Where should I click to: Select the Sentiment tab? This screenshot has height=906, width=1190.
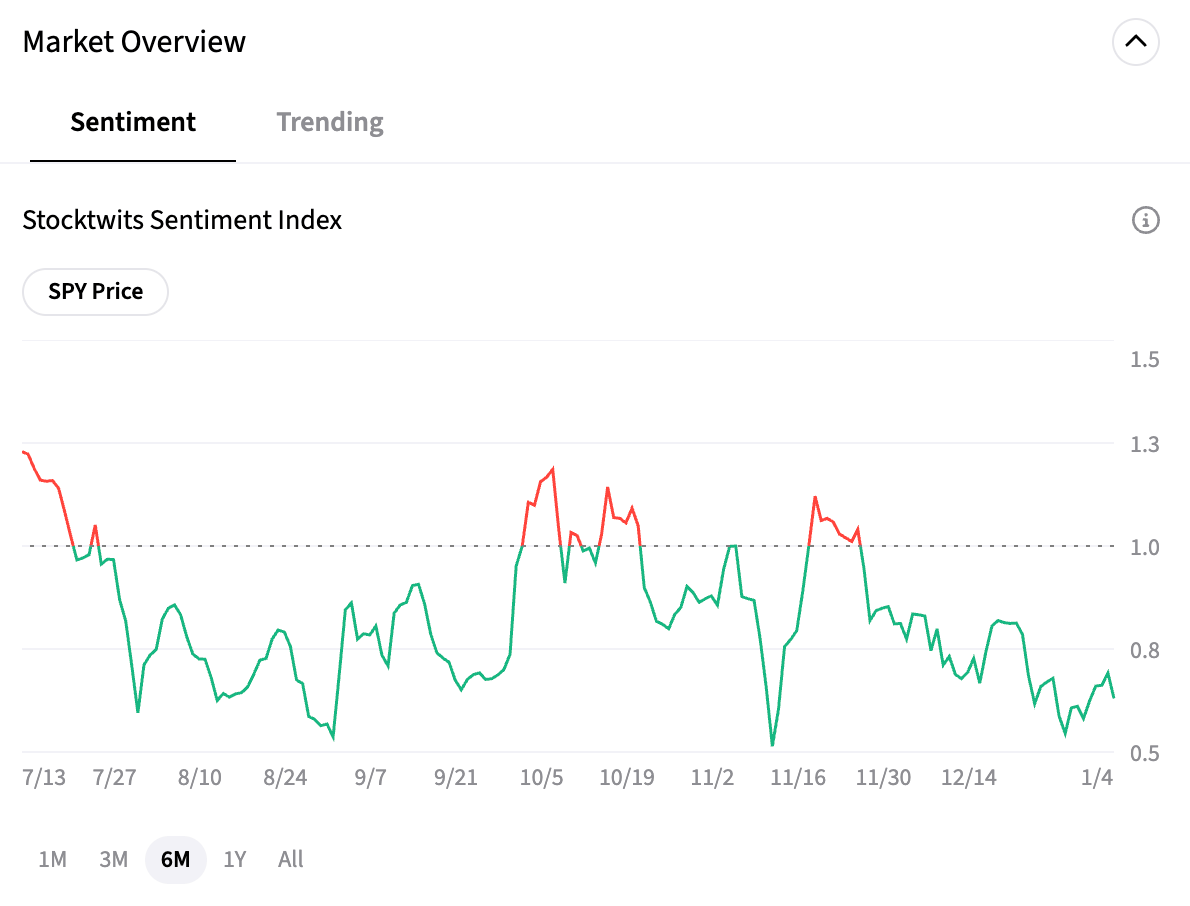[133, 123]
